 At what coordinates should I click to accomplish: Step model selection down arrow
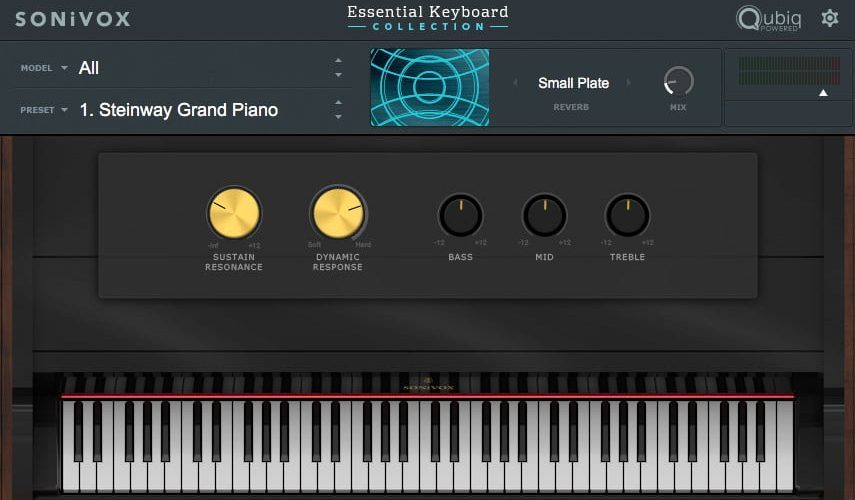pos(339,75)
